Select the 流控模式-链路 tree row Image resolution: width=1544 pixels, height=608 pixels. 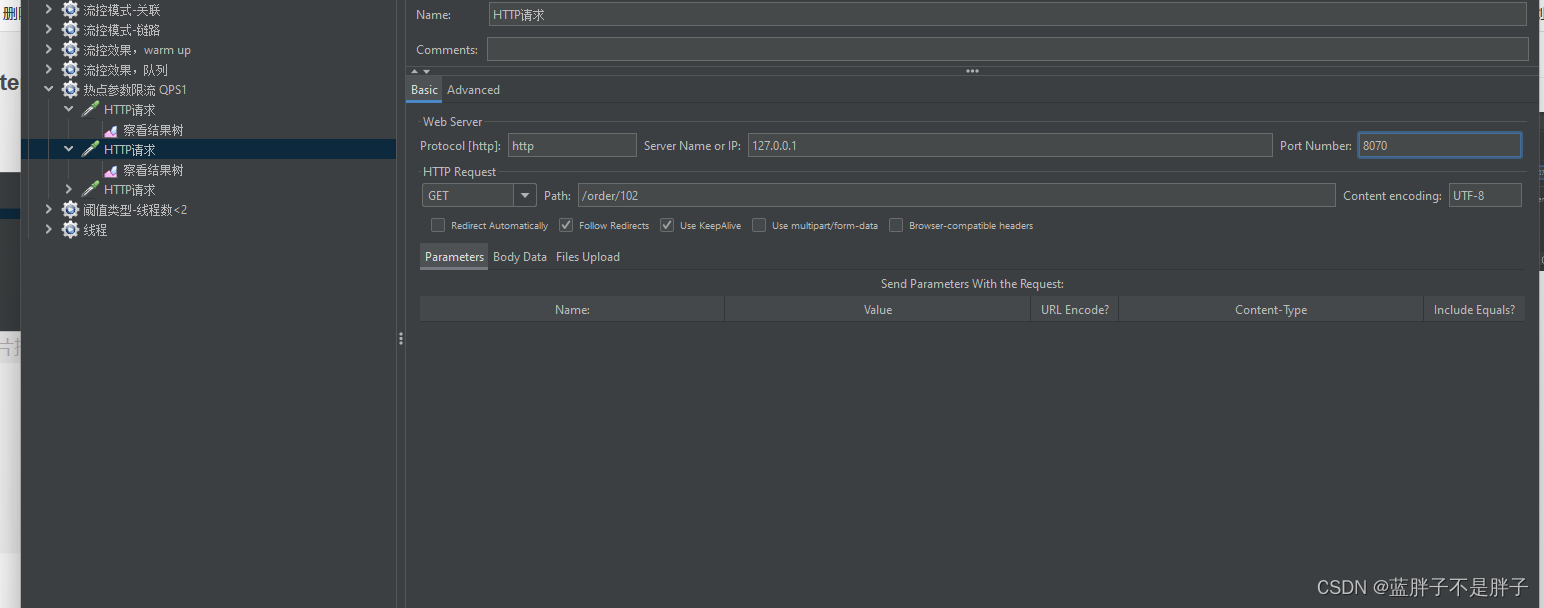pyautogui.click(x=122, y=30)
